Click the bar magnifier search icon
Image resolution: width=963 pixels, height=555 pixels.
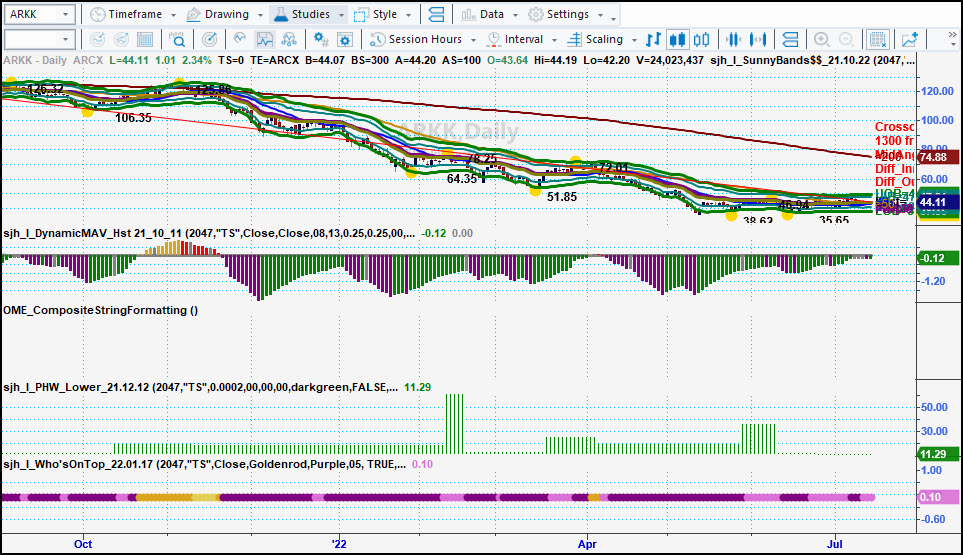[x=177, y=39]
